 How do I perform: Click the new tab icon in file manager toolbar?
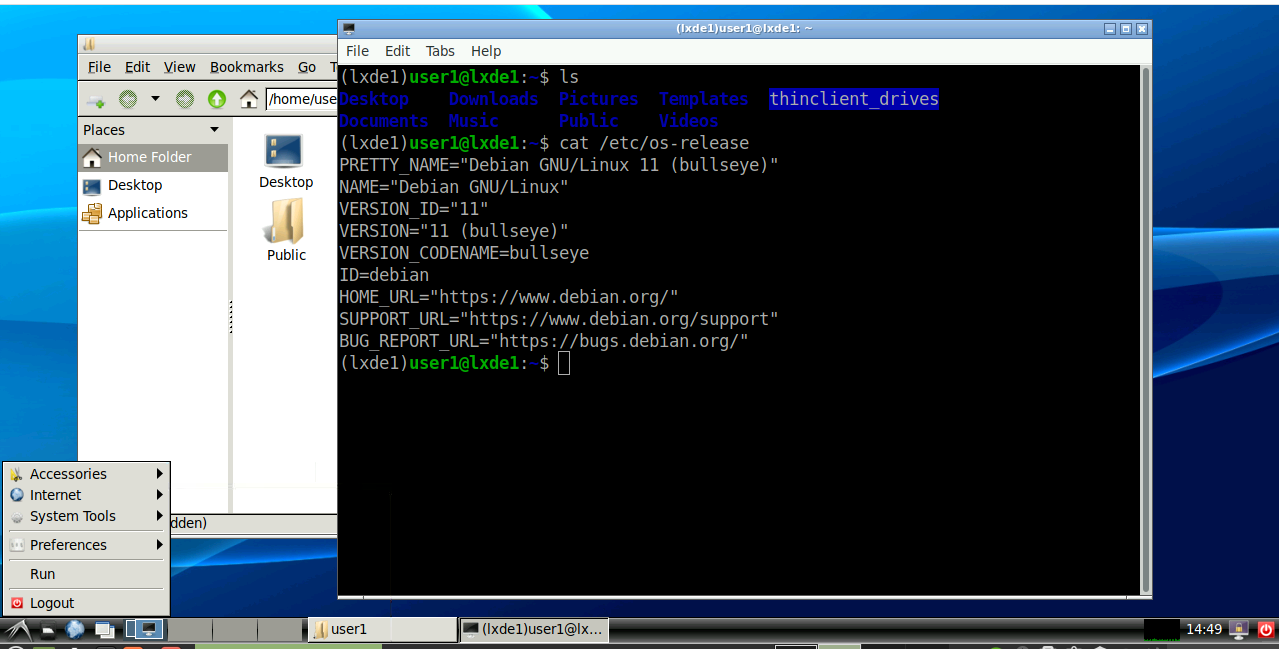(x=95, y=99)
